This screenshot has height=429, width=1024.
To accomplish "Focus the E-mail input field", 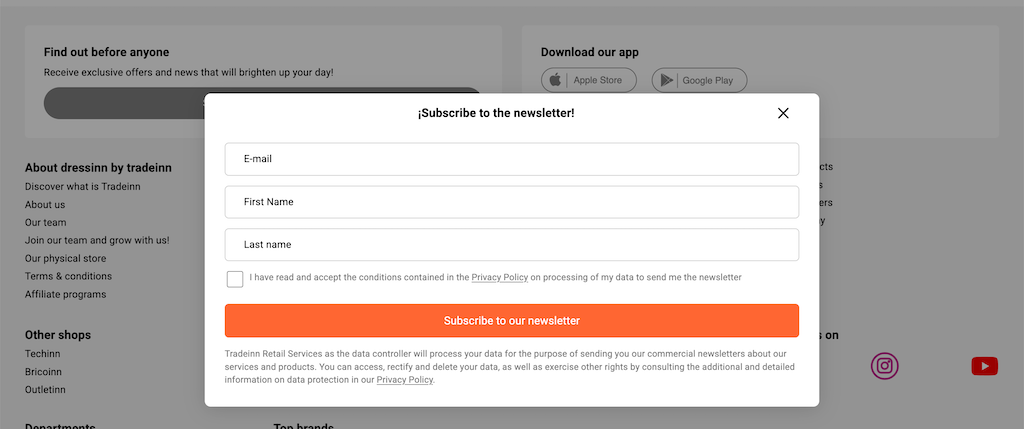I will click(511, 159).
